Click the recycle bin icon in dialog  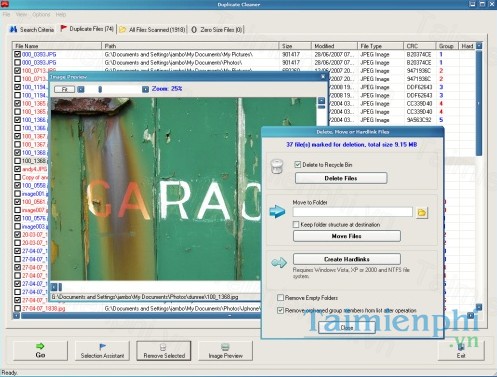277,166
